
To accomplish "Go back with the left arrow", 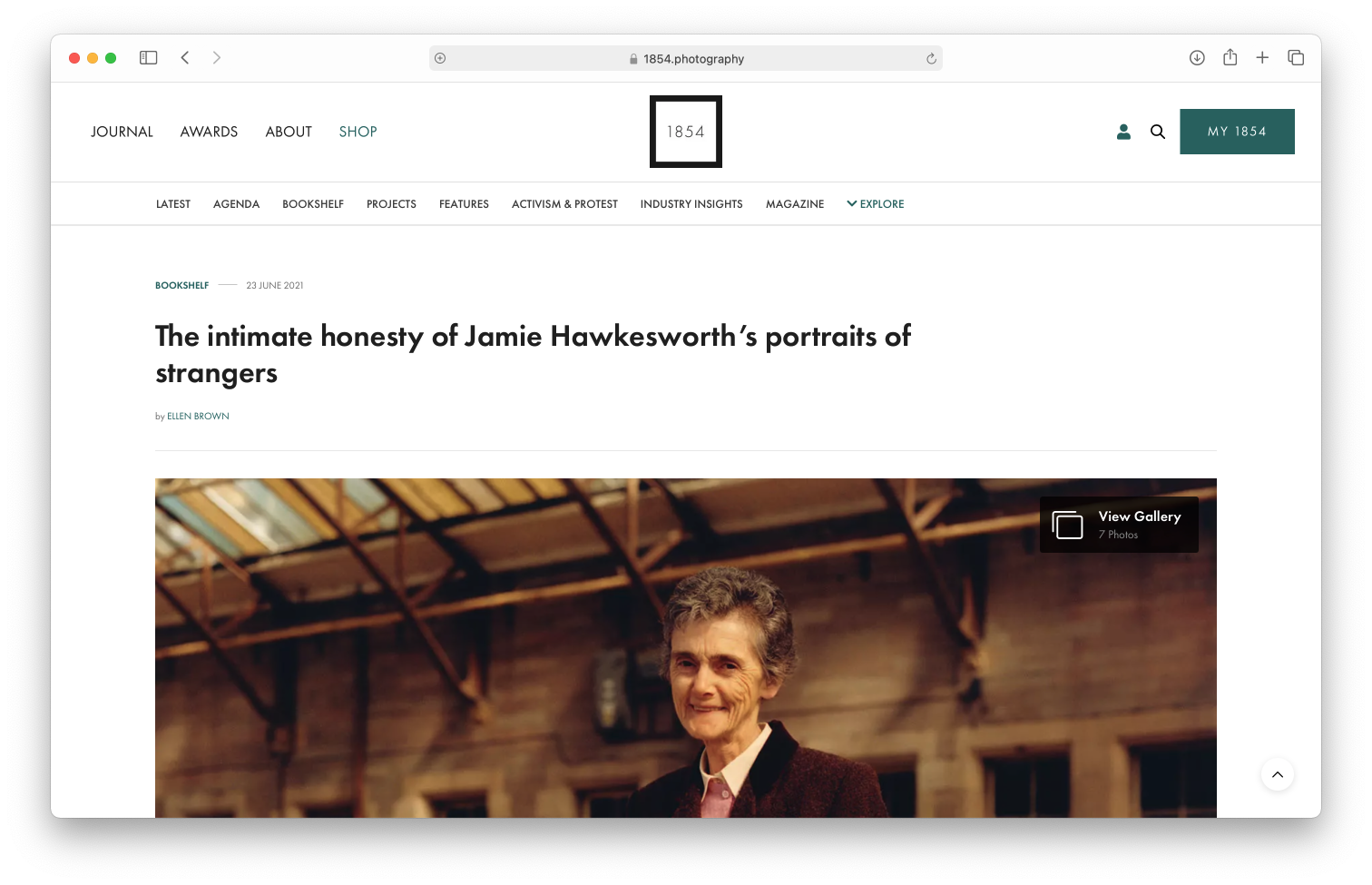I will pyautogui.click(x=185, y=58).
